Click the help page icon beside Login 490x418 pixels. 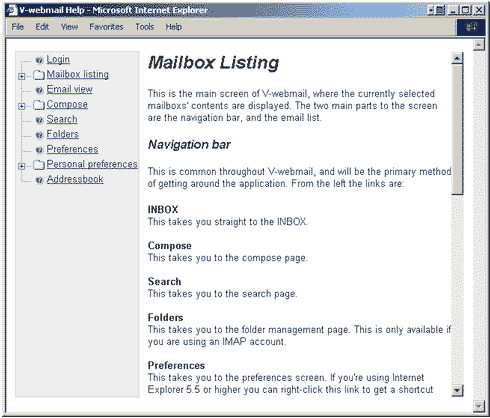point(39,60)
